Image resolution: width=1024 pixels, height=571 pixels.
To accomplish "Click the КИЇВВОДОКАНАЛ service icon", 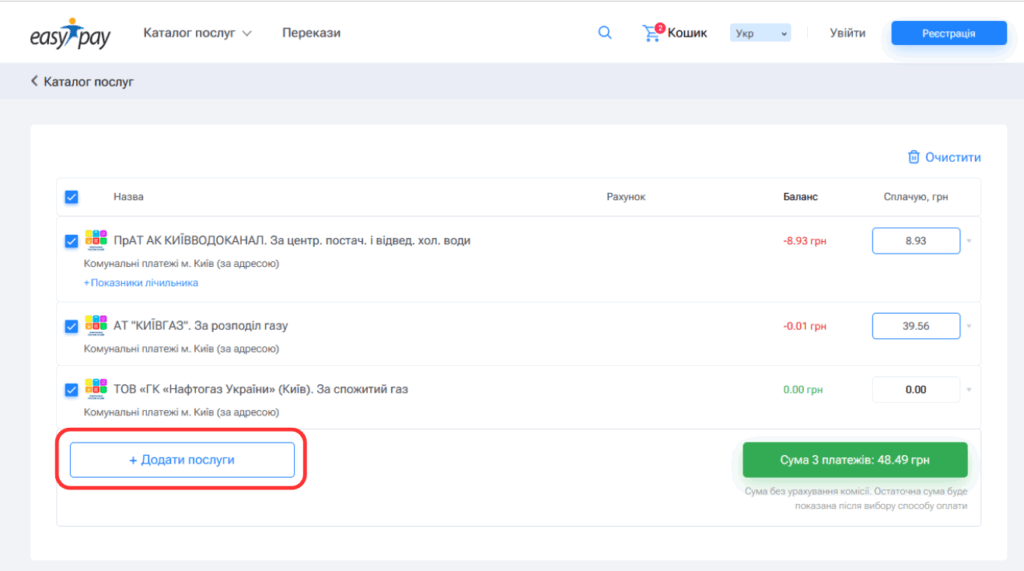I will point(96,240).
